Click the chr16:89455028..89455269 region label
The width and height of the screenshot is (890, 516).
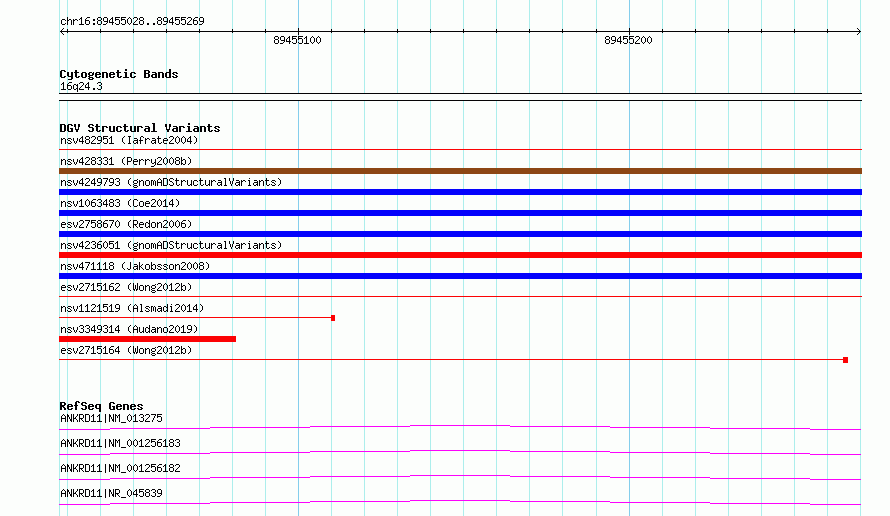(x=132, y=21)
